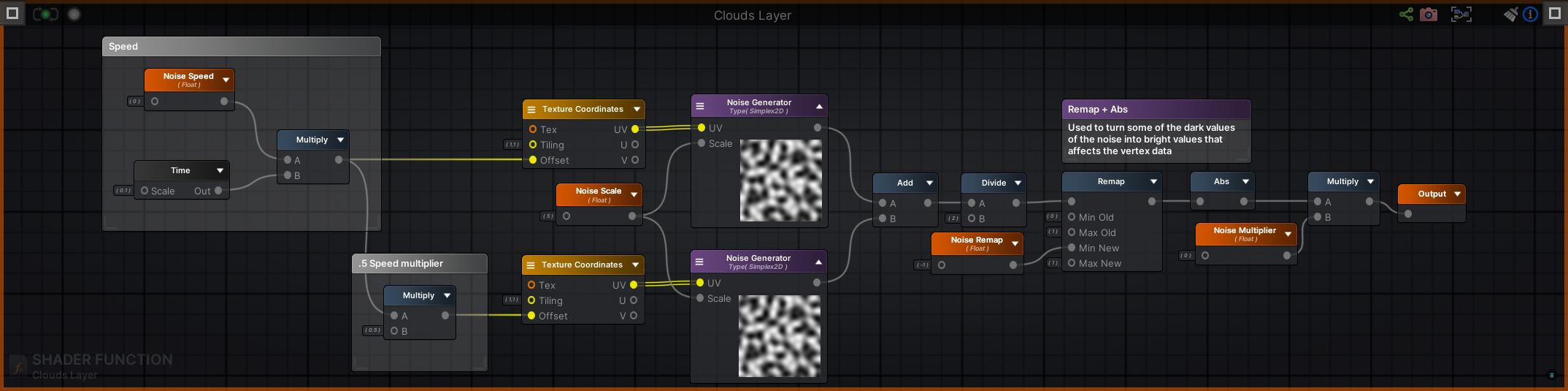Image resolution: width=1568 pixels, height=391 pixels.
Task: Select the Remap + Abs comment title
Action: coord(1097,109)
